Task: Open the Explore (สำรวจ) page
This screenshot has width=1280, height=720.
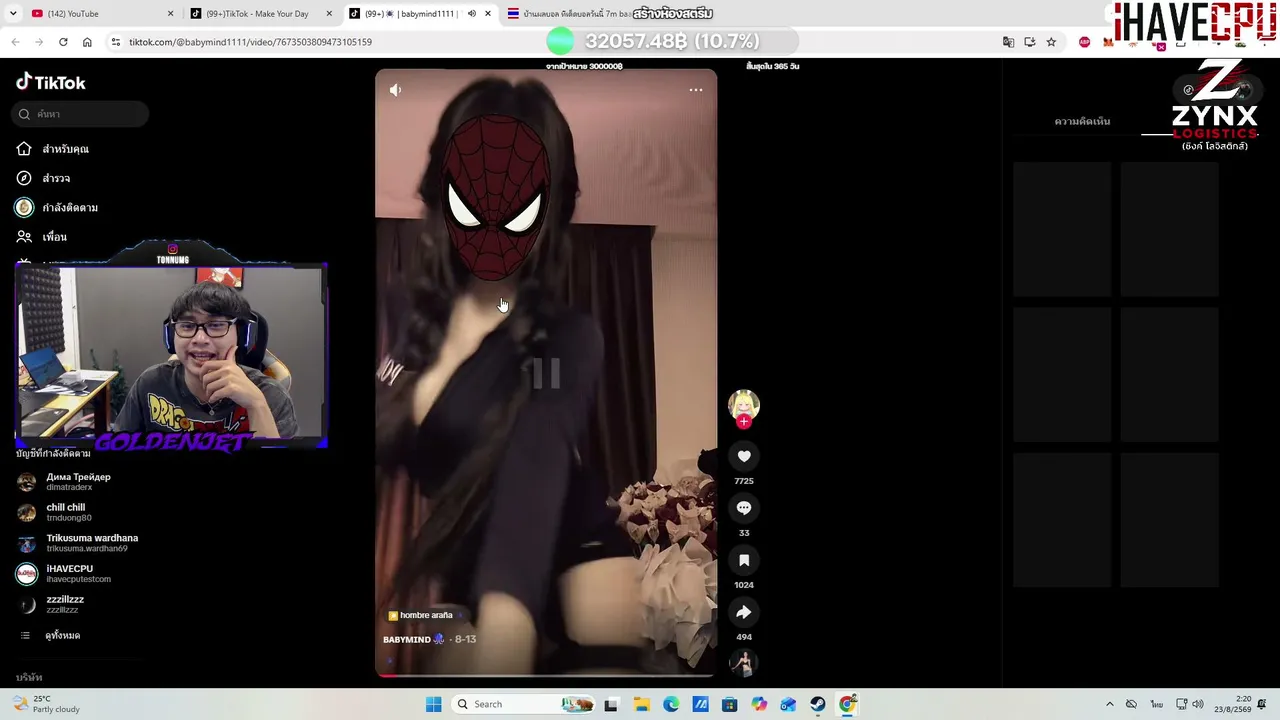Action: click(44, 178)
